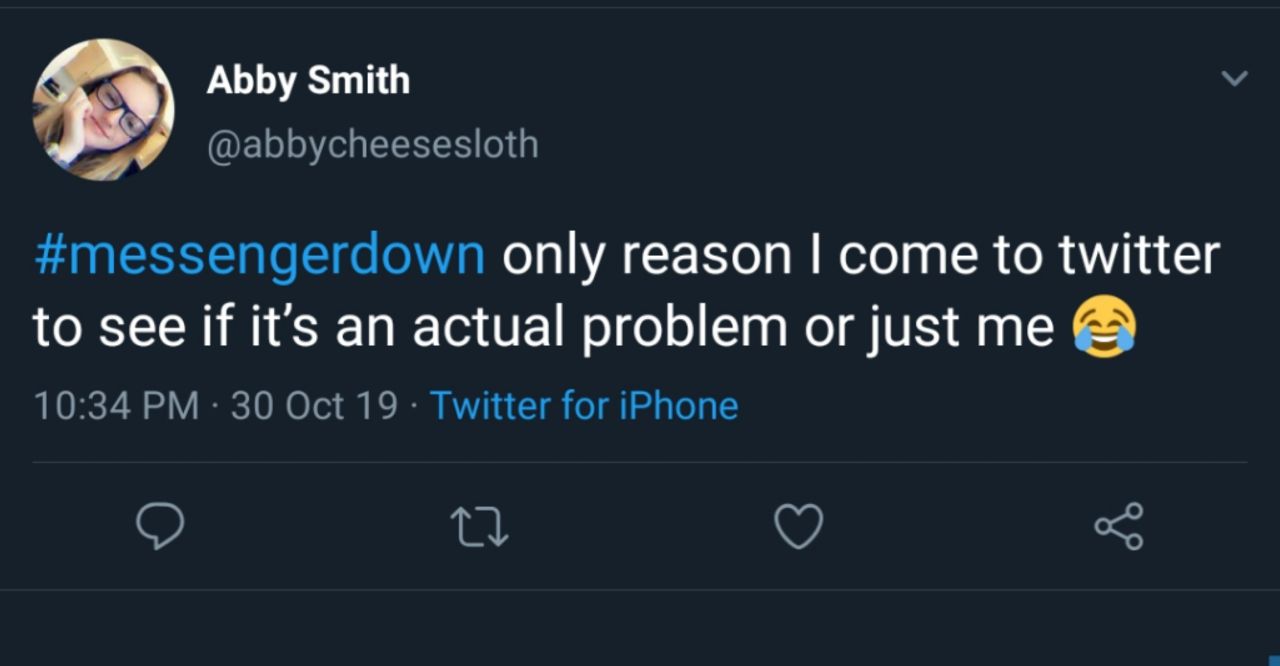Viewport: 1280px width, 666px height.
Task: Open the #messengerdown hashtag
Action: [x=259, y=257]
